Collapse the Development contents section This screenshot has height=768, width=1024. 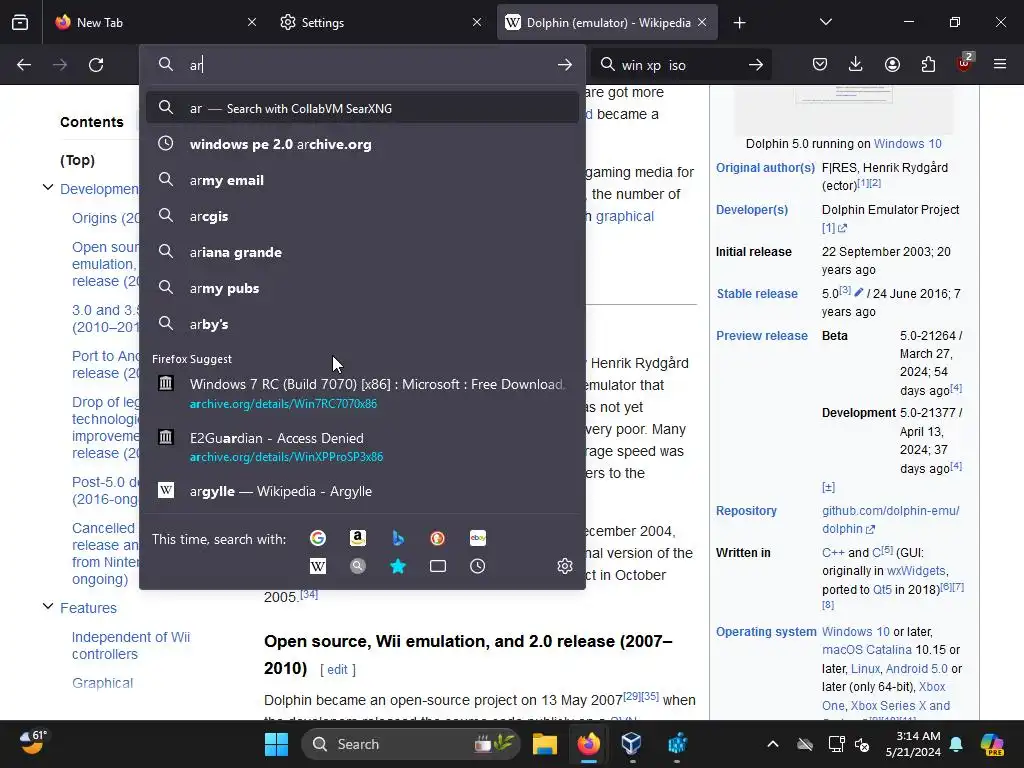[48, 188]
